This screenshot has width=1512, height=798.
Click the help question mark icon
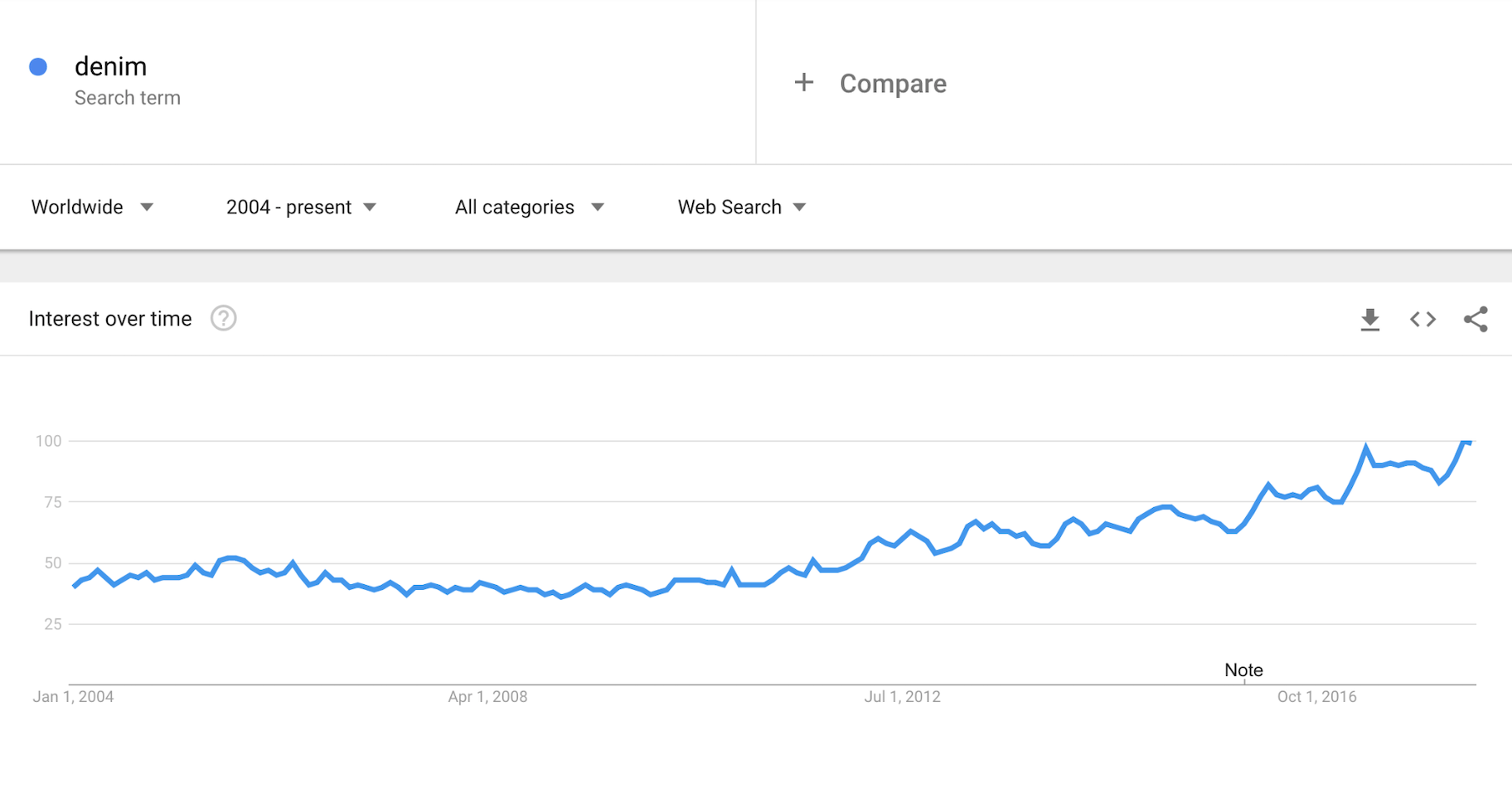tap(223, 318)
